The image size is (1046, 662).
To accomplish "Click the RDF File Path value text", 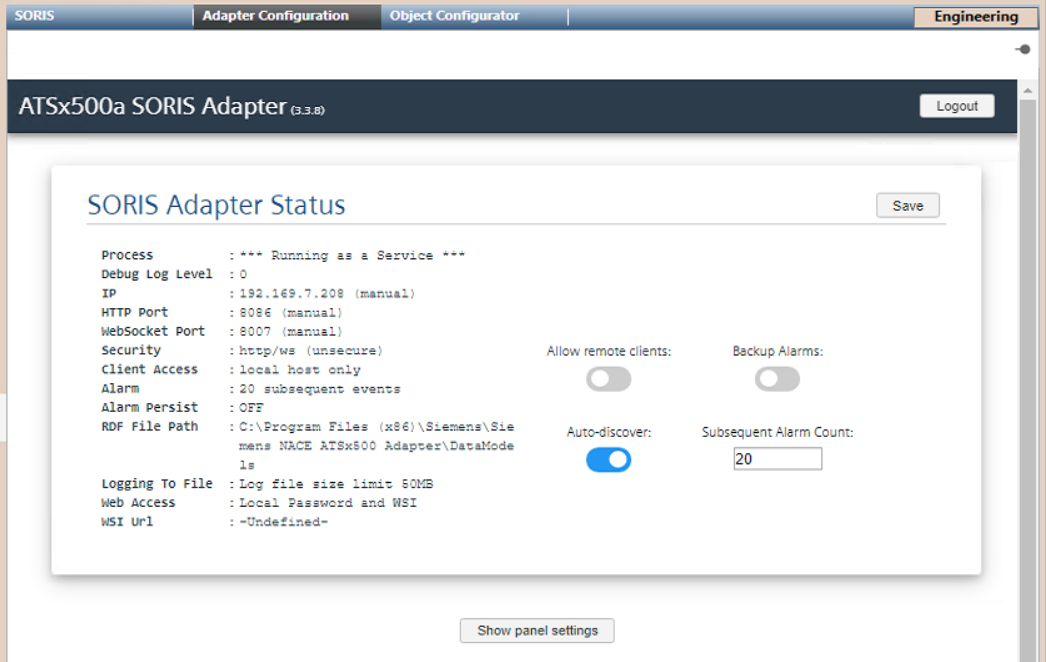I will (x=377, y=446).
